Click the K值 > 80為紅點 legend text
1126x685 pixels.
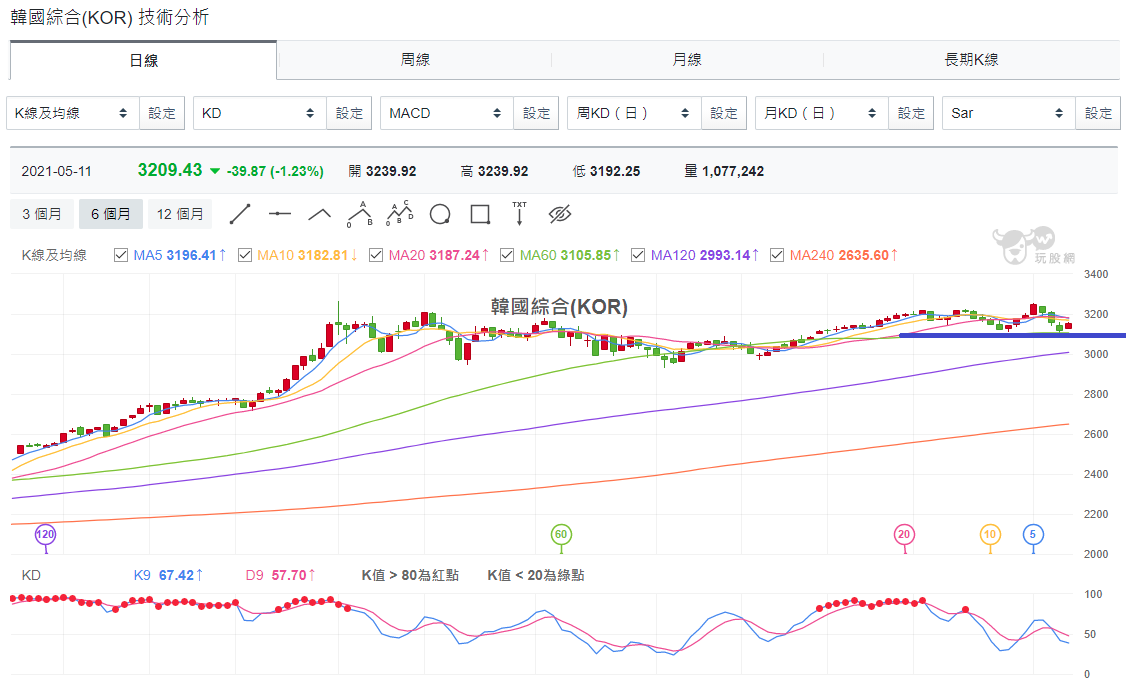[x=410, y=575]
